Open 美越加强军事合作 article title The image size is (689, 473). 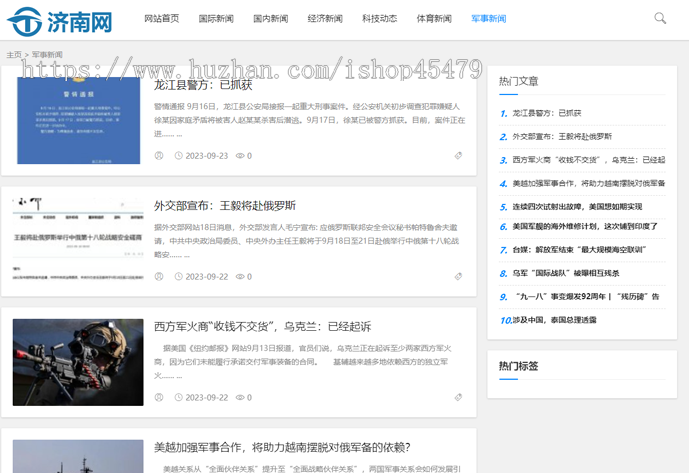282,448
